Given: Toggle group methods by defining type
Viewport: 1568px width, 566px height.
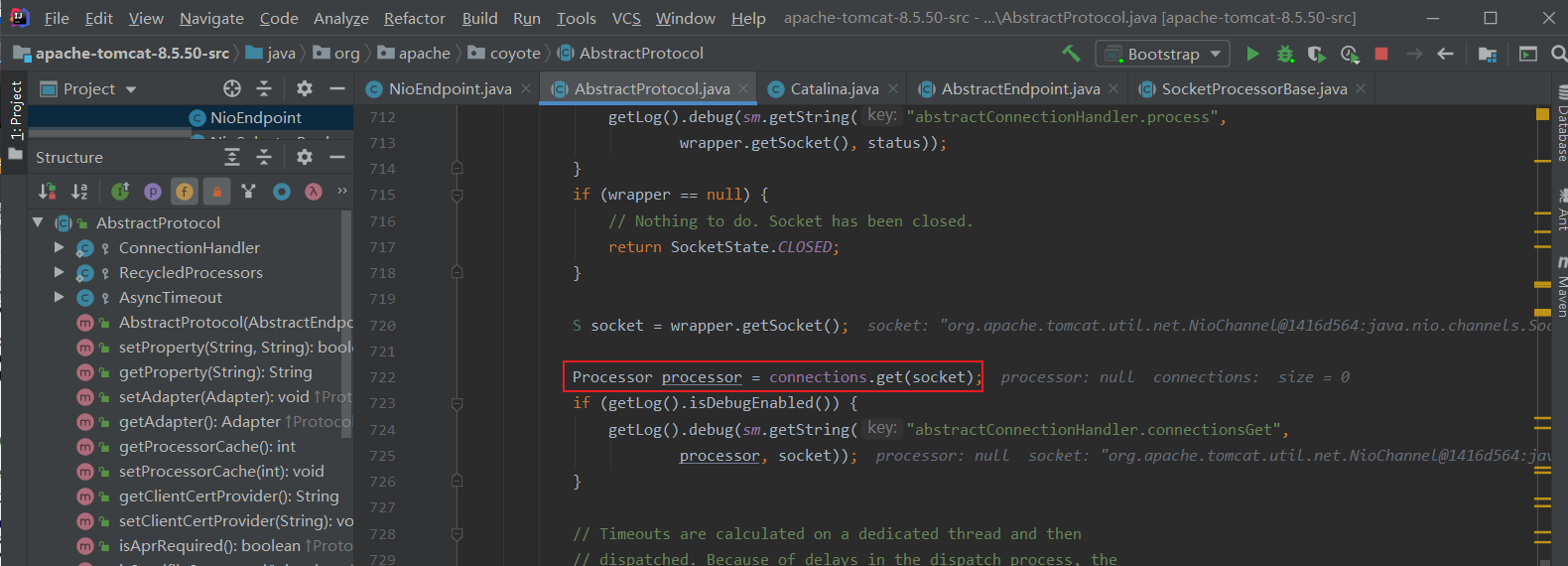Looking at the screenshot, I should (248, 192).
